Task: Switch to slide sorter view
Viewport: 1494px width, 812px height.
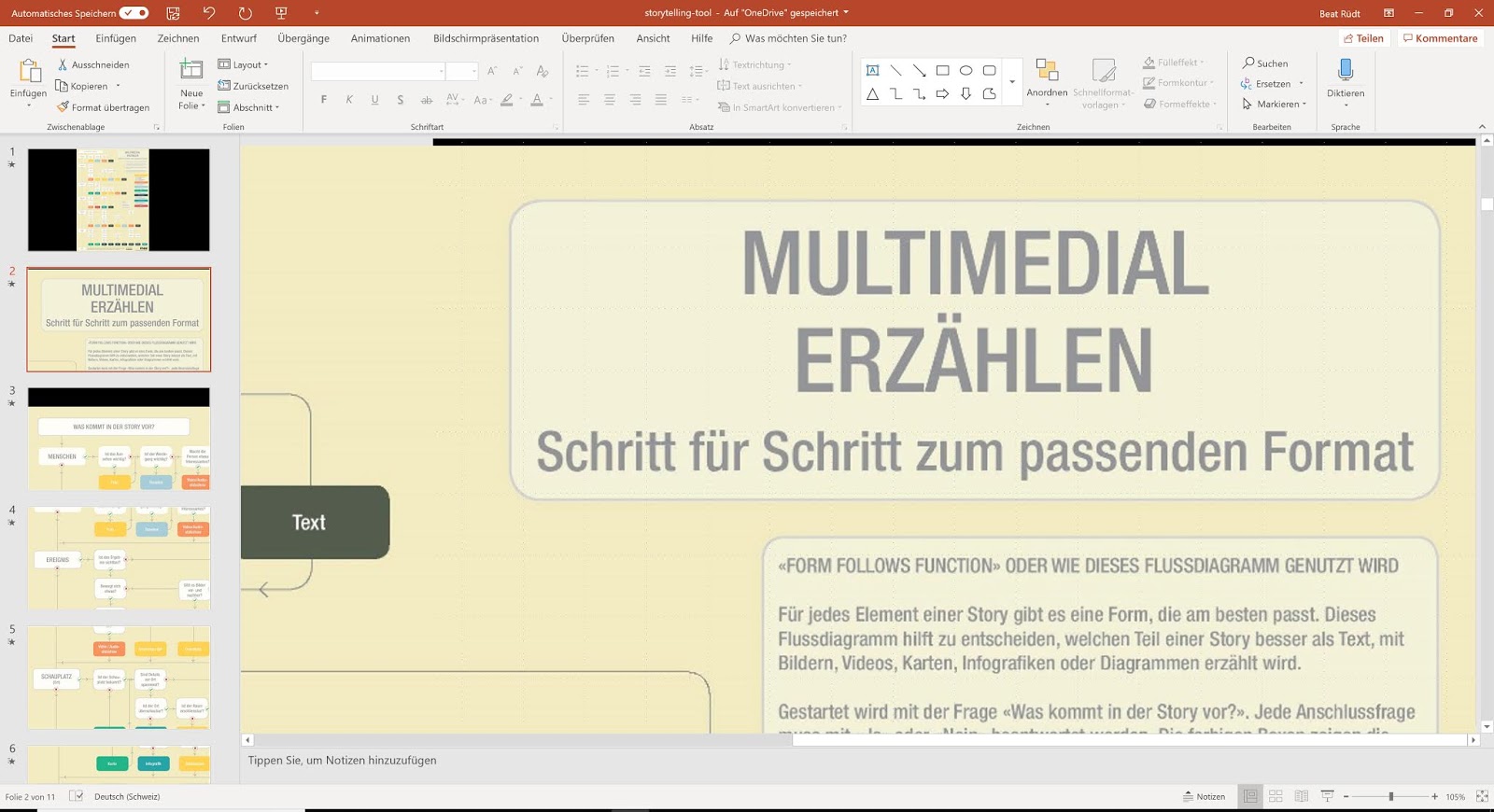Action: click(x=1276, y=796)
